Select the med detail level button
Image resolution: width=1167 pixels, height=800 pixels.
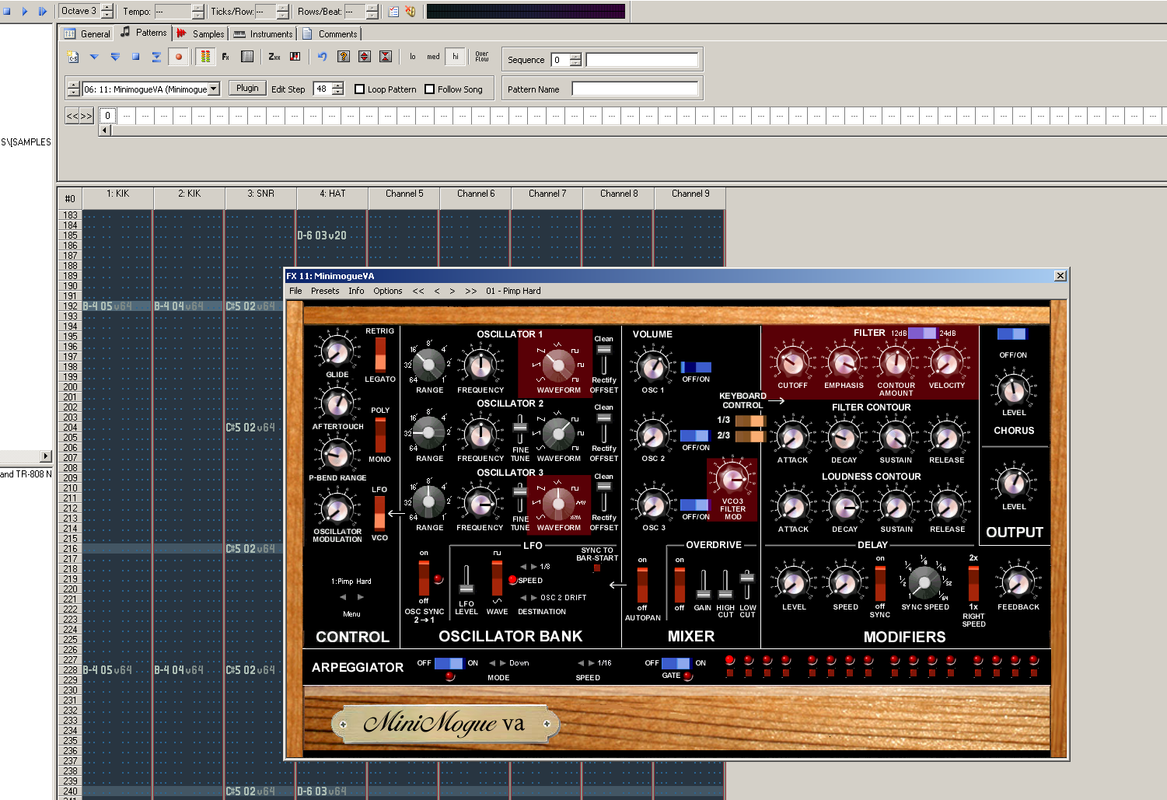tap(433, 57)
